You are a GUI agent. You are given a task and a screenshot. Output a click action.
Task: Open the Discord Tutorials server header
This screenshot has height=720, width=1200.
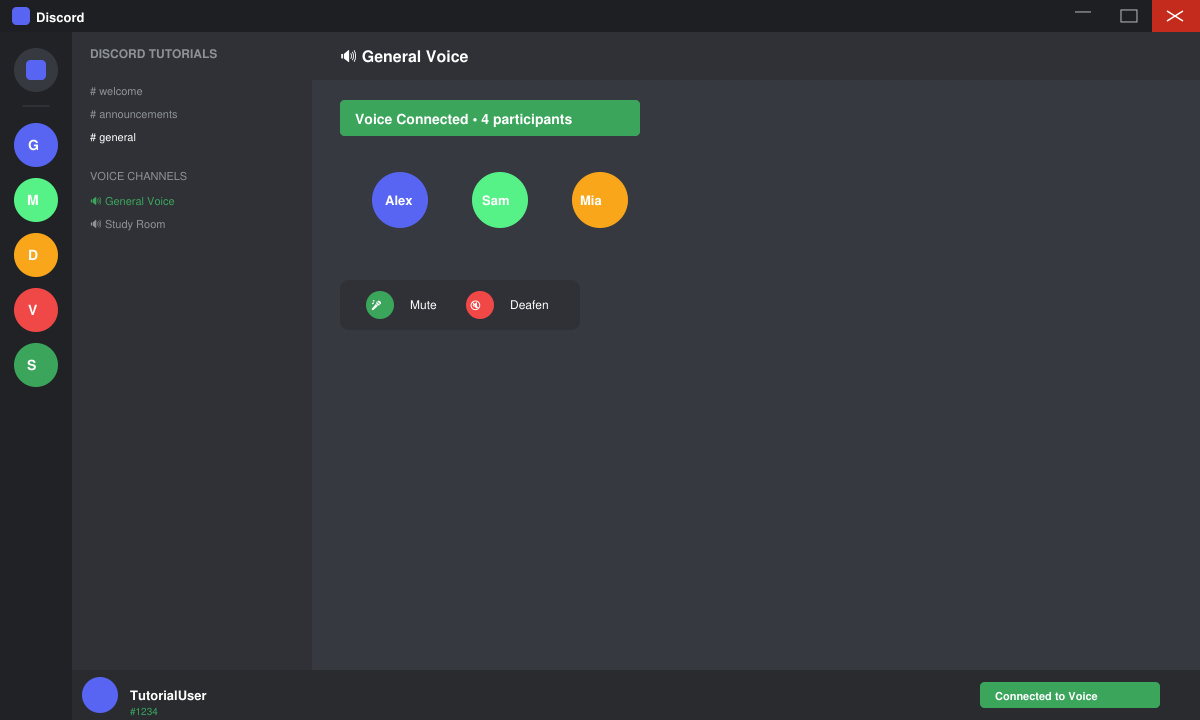point(153,54)
